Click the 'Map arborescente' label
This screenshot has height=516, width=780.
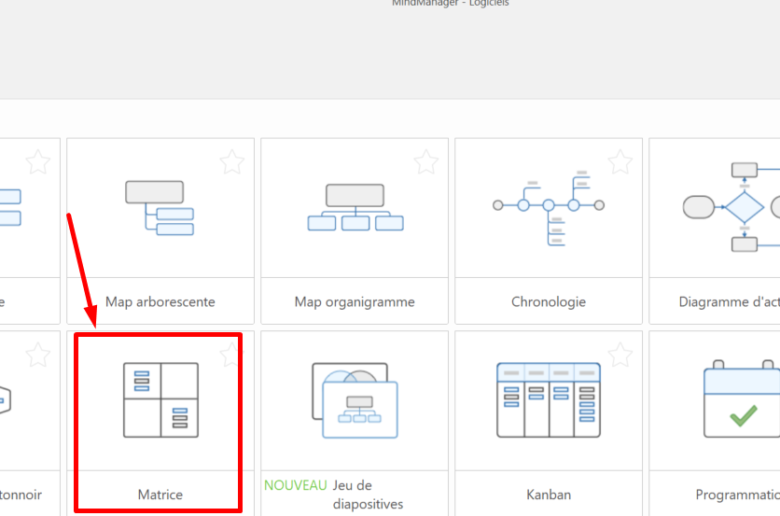tap(160, 301)
